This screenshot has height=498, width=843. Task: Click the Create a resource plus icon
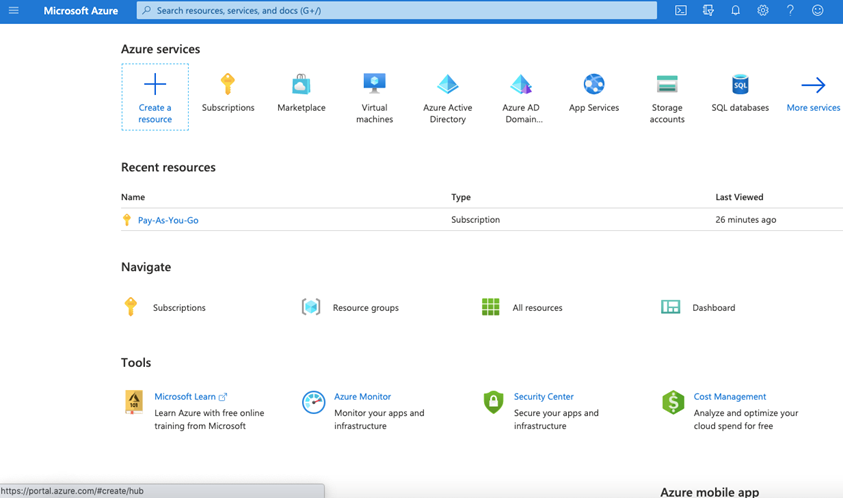coord(155,84)
